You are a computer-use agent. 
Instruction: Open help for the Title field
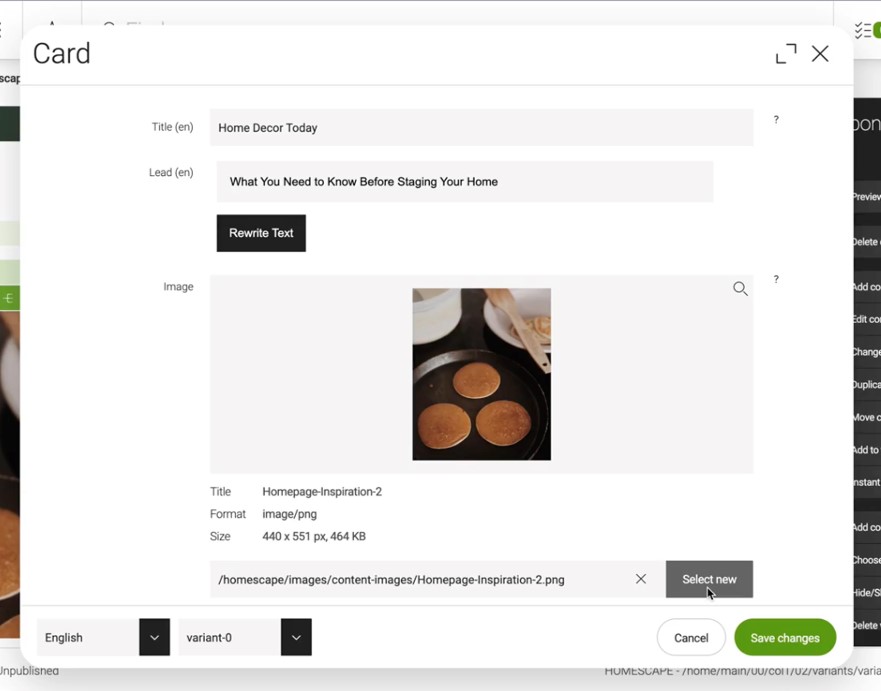[776, 120]
